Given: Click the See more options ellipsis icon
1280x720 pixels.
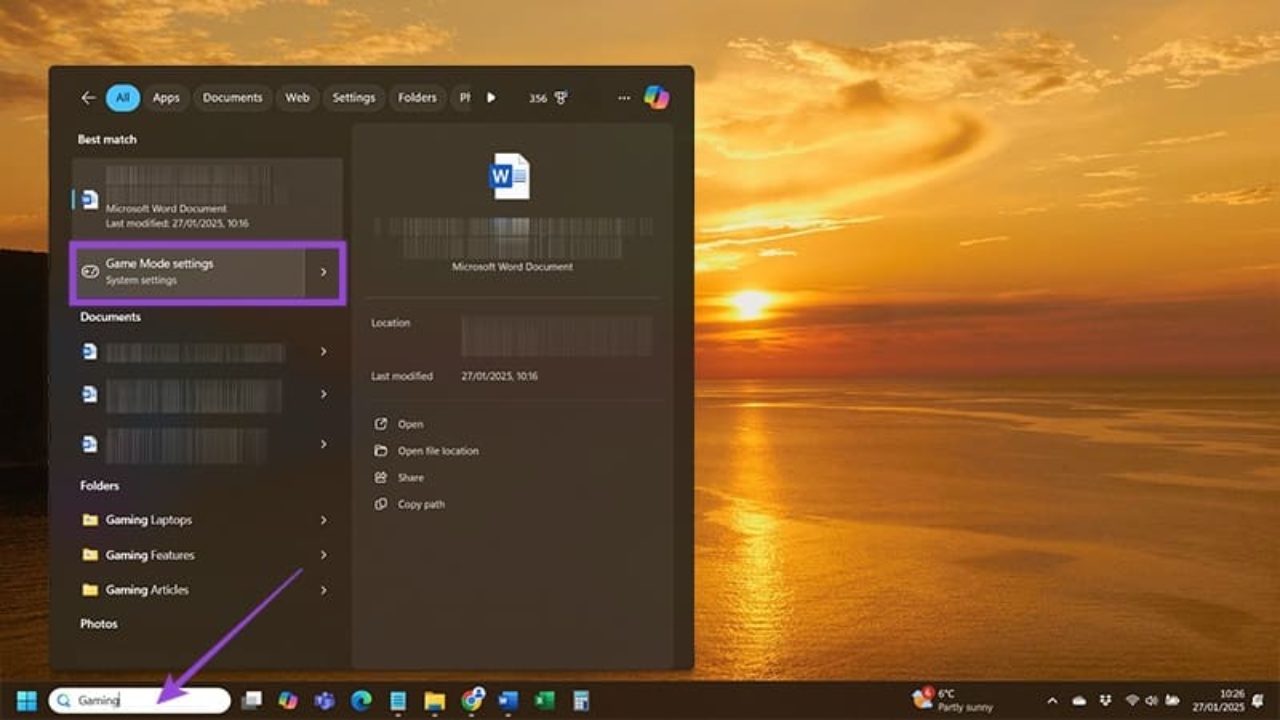Looking at the screenshot, I should coord(623,97).
